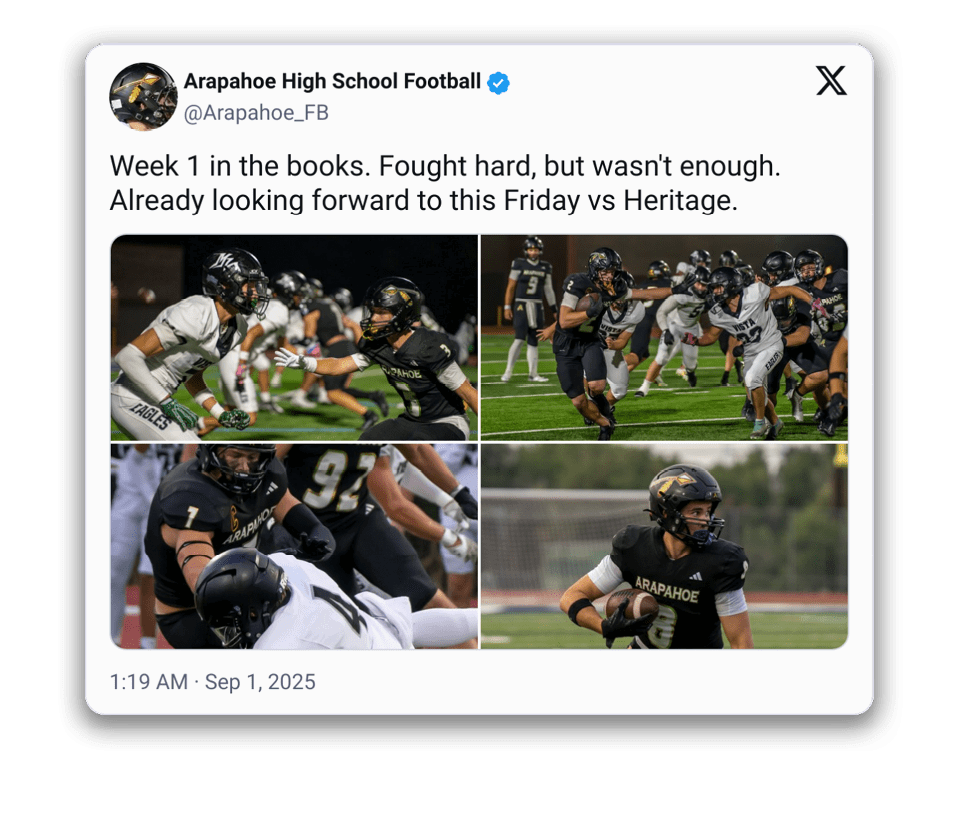The height and width of the screenshot is (822, 959).
Task: Click the @Arapahoe_FB handle
Action: point(256,113)
